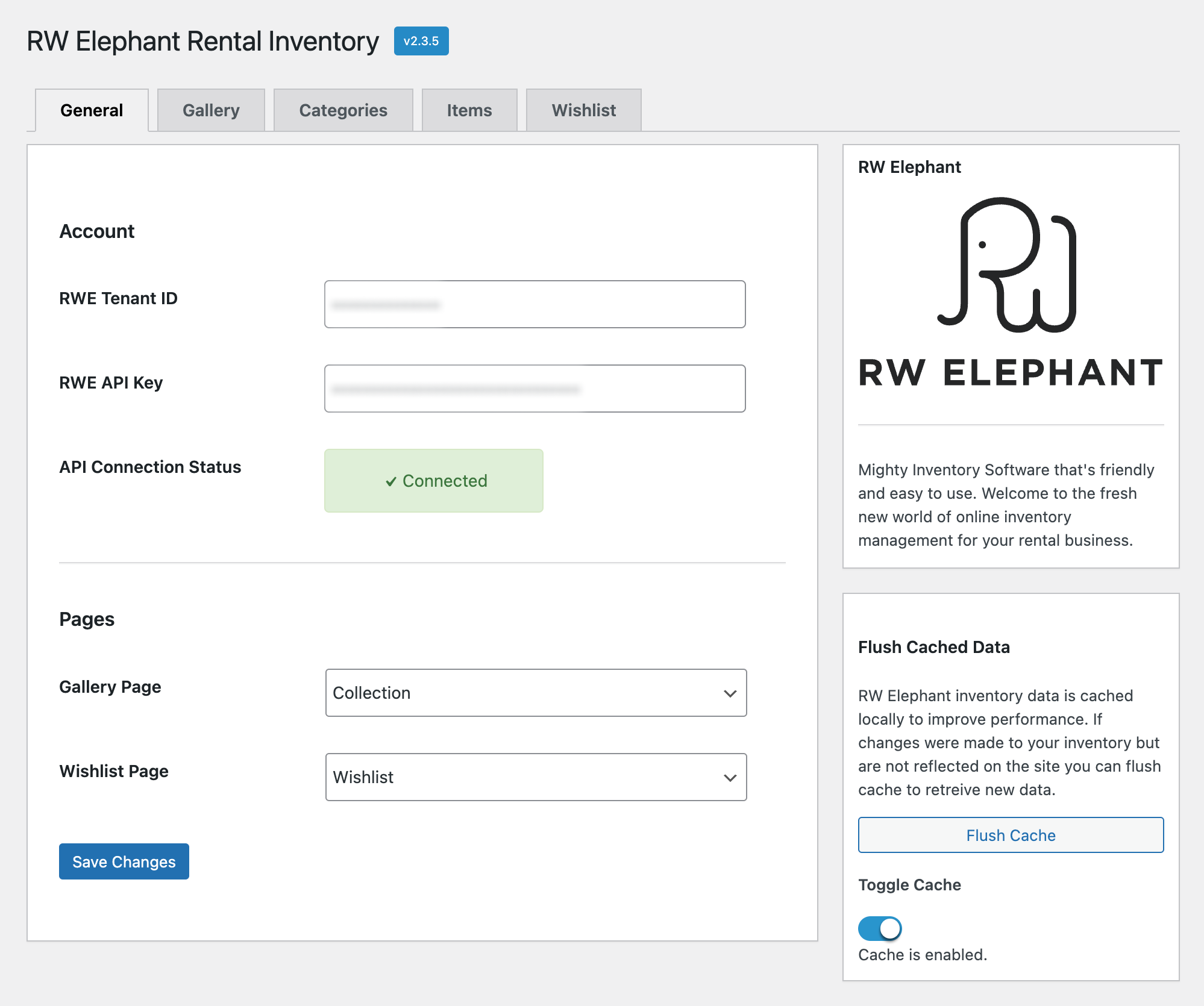Image resolution: width=1204 pixels, height=1006 pixels.
Task: Click the 'Gallery Page' label
Action: pos(110,687)
